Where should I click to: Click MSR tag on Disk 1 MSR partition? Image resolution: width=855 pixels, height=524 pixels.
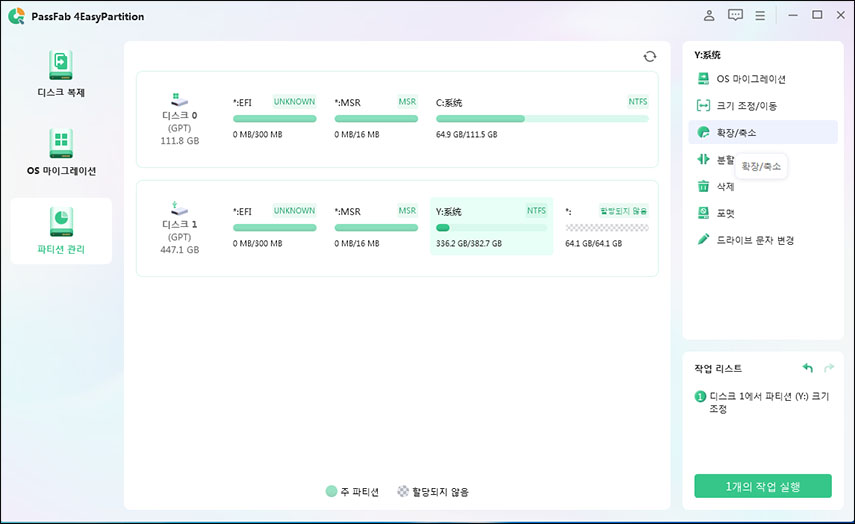tap(407, 210)
